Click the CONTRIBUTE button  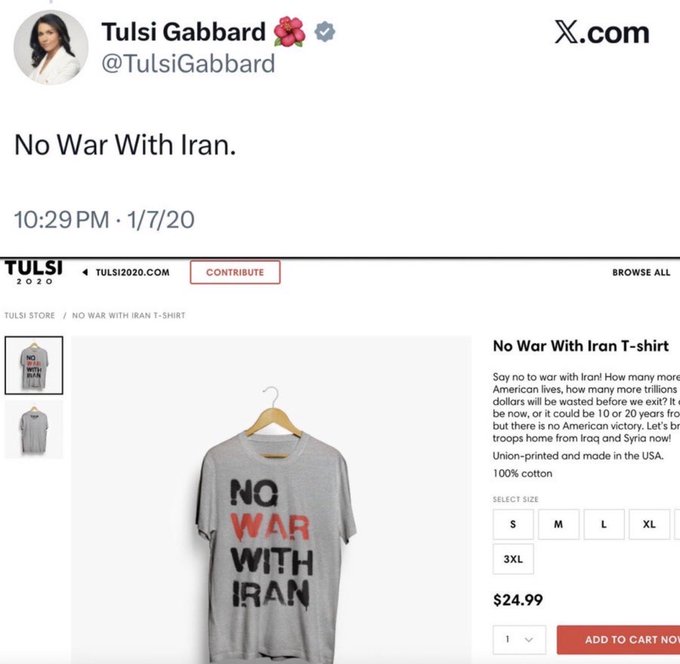point(235,272)
